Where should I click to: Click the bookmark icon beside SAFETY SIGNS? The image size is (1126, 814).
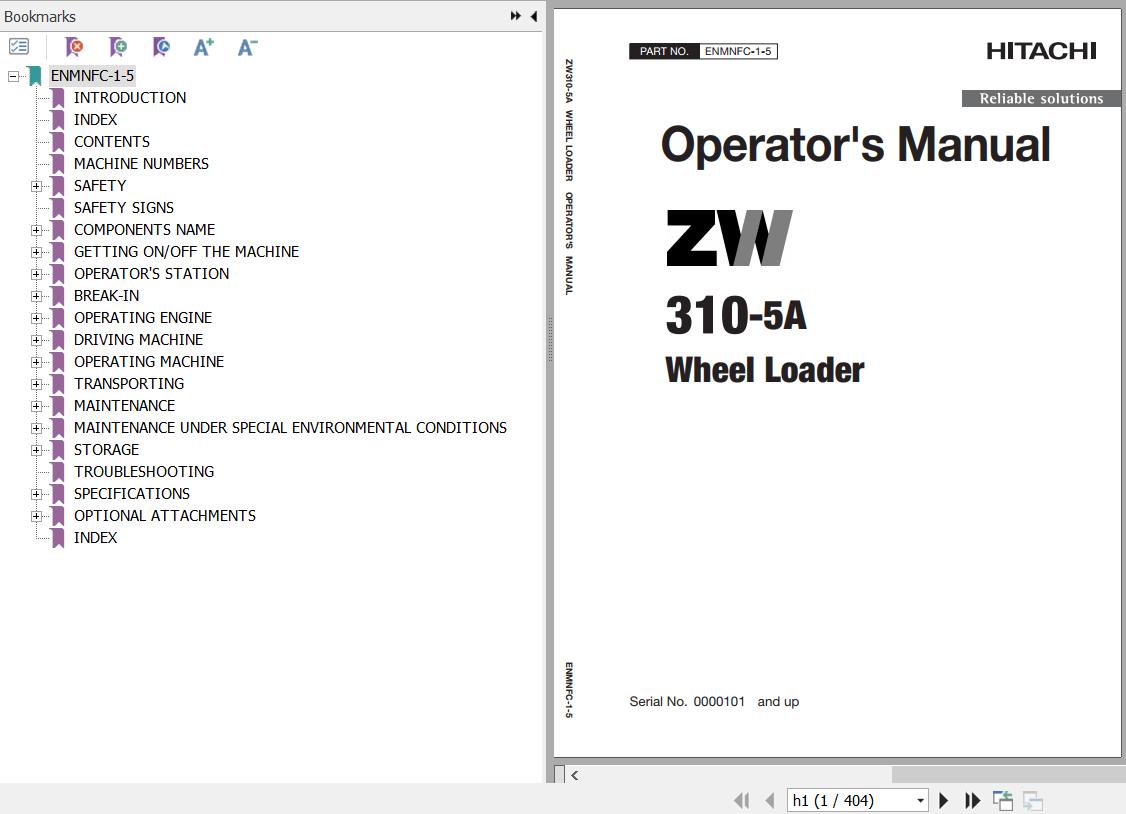(x=58, y=207)
